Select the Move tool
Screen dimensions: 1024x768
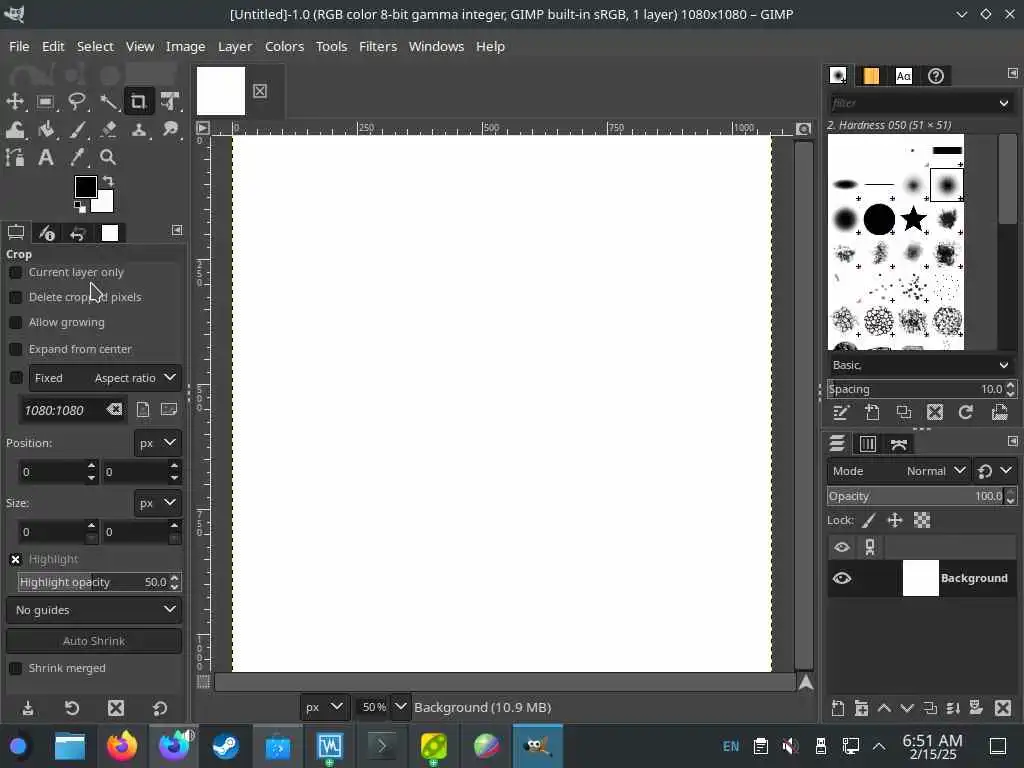[15, 101]
